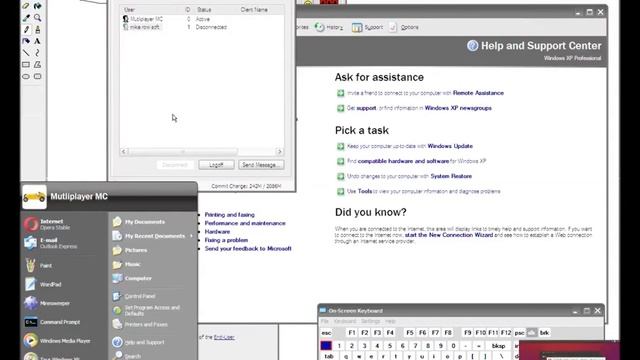The width and height of the screenshot is (640, 360).
Task: Open the Remote Assistance link
Action: pos(478,93)
